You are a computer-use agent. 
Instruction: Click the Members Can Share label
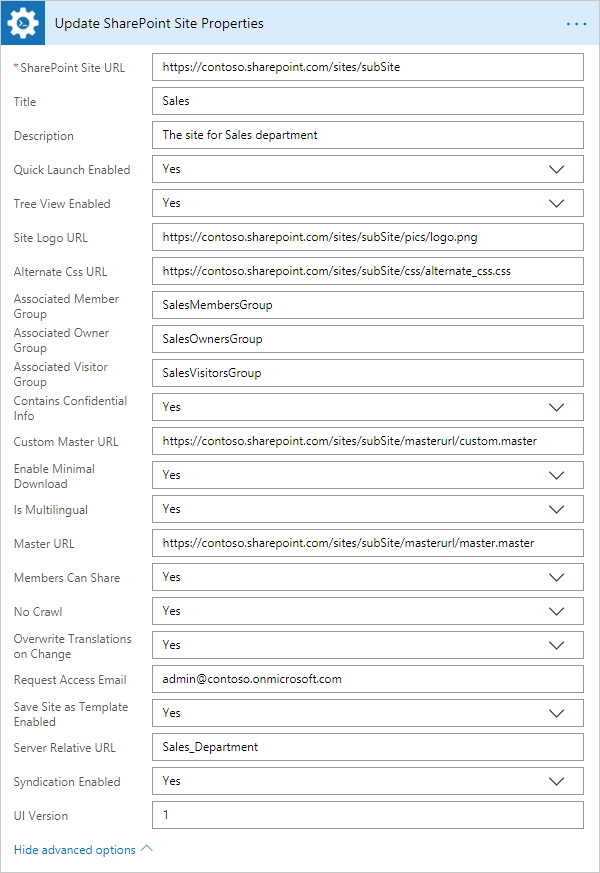point(67,578)
